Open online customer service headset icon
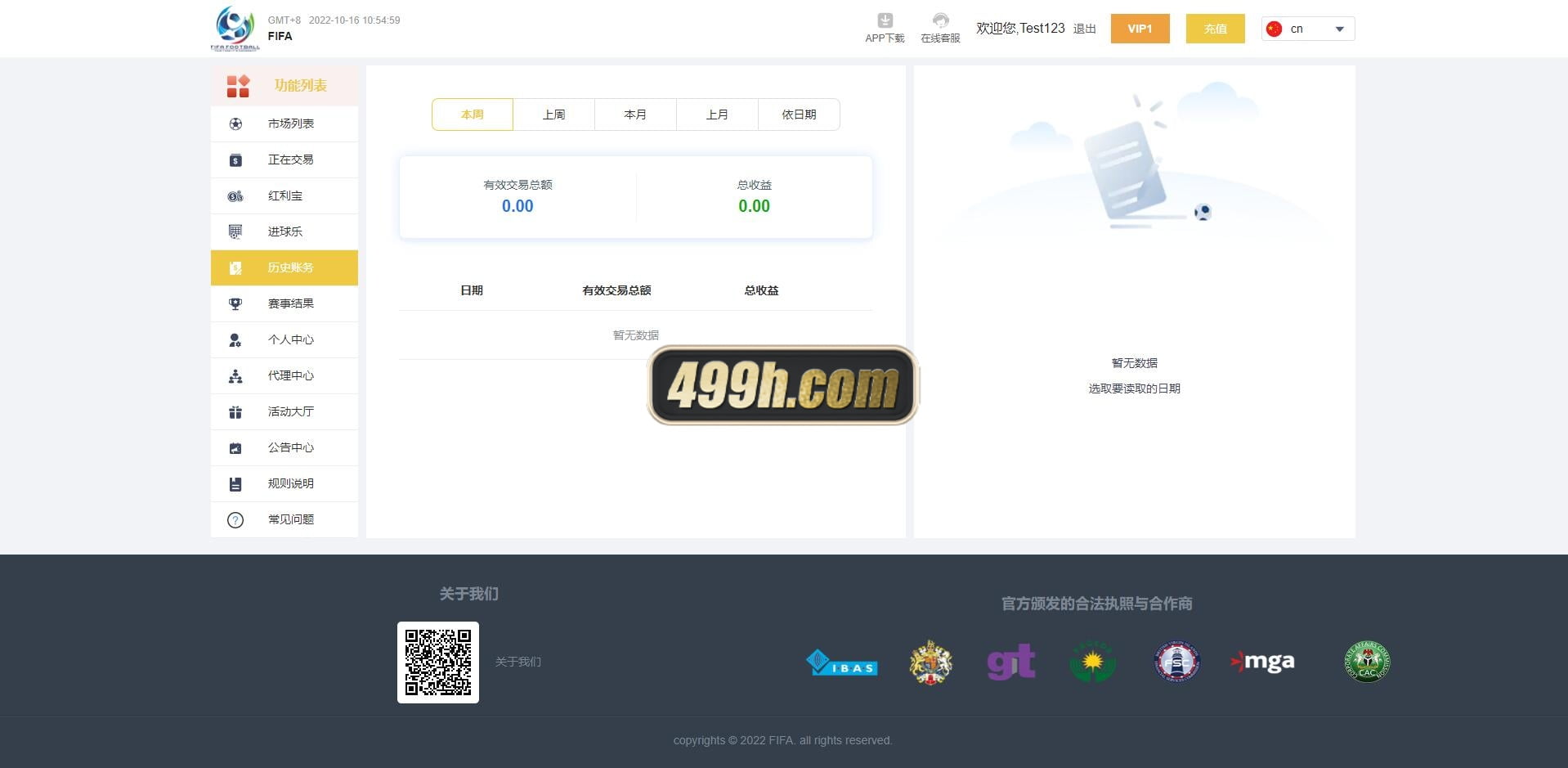This screenshot has width=1568, height=768. 940,20
